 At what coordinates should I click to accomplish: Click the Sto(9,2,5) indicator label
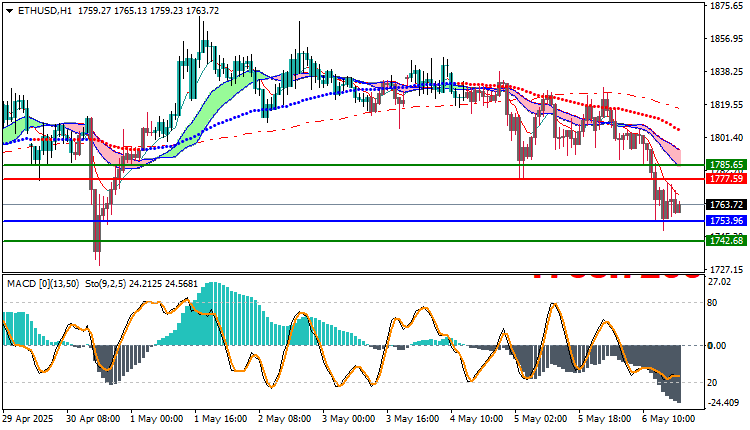(106, 284)
